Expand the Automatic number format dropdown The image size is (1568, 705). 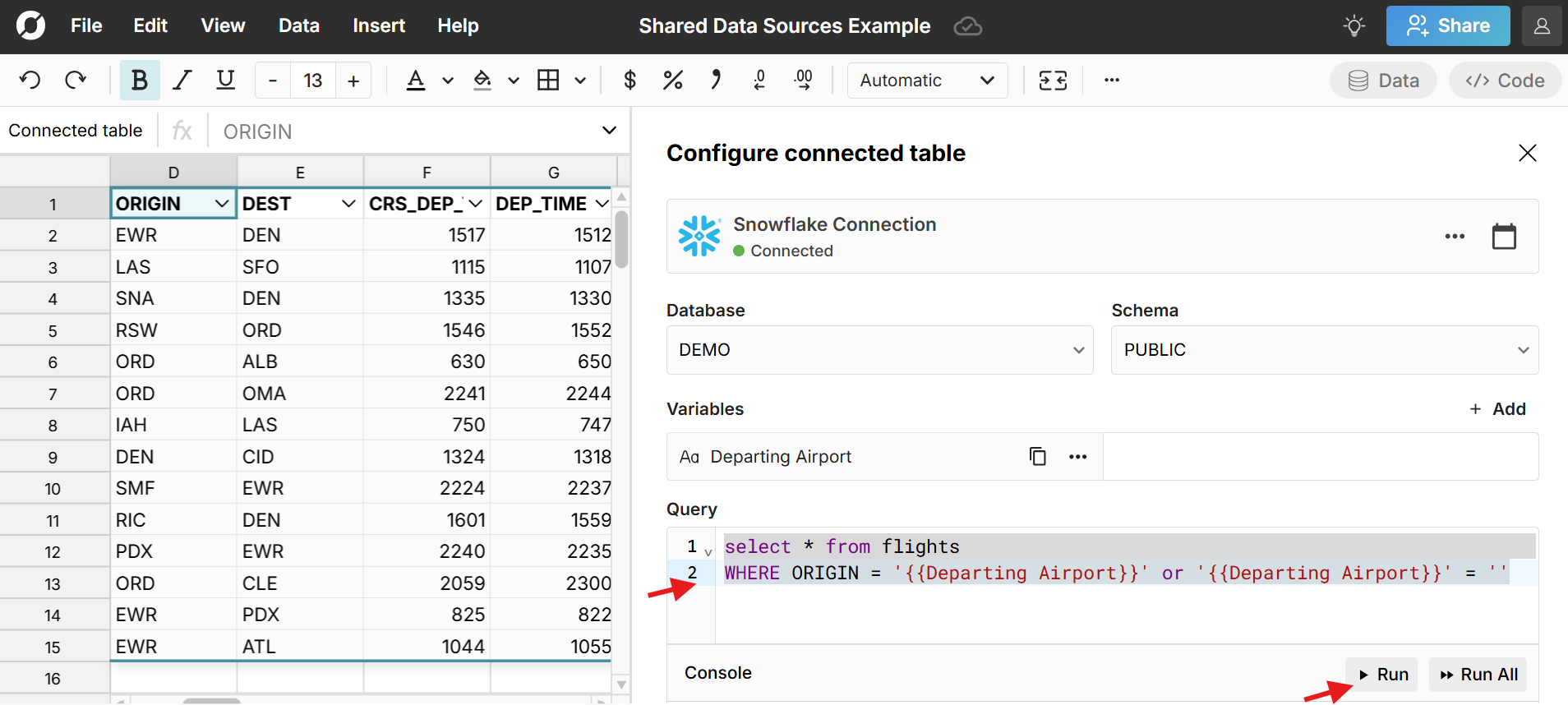click(x=927, y=81)
